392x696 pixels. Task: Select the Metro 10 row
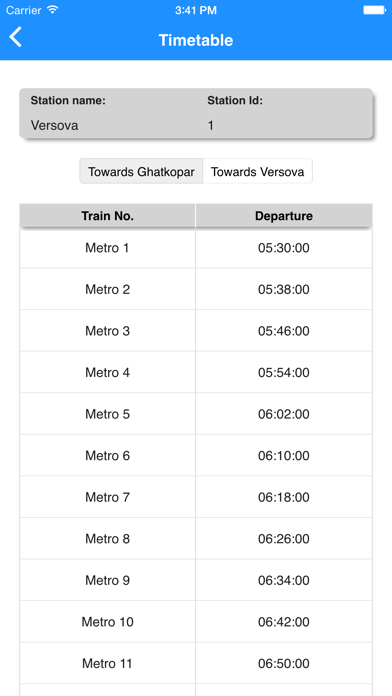pos(196,622)
